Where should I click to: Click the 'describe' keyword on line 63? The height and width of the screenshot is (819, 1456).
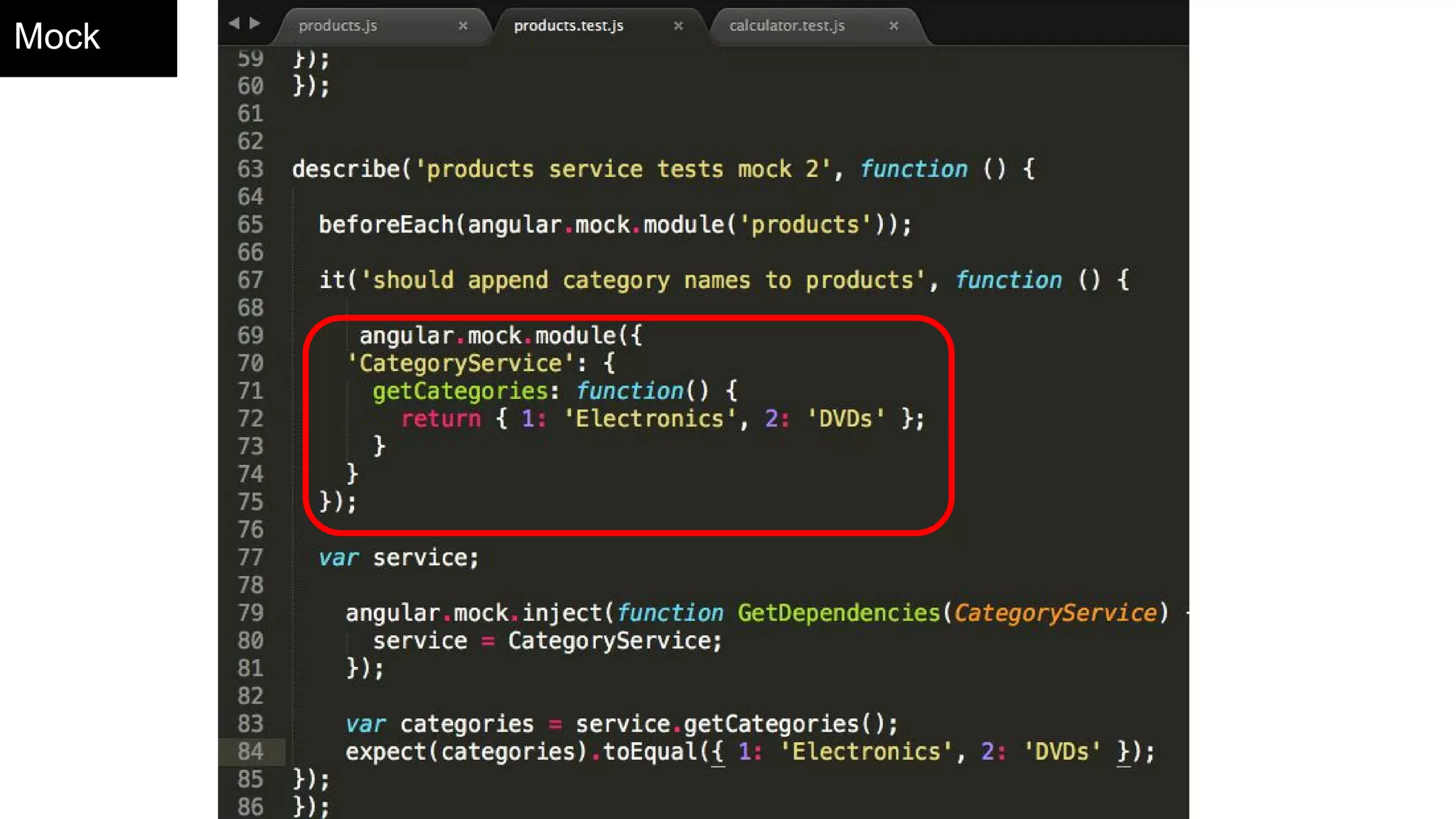[346, 169]
